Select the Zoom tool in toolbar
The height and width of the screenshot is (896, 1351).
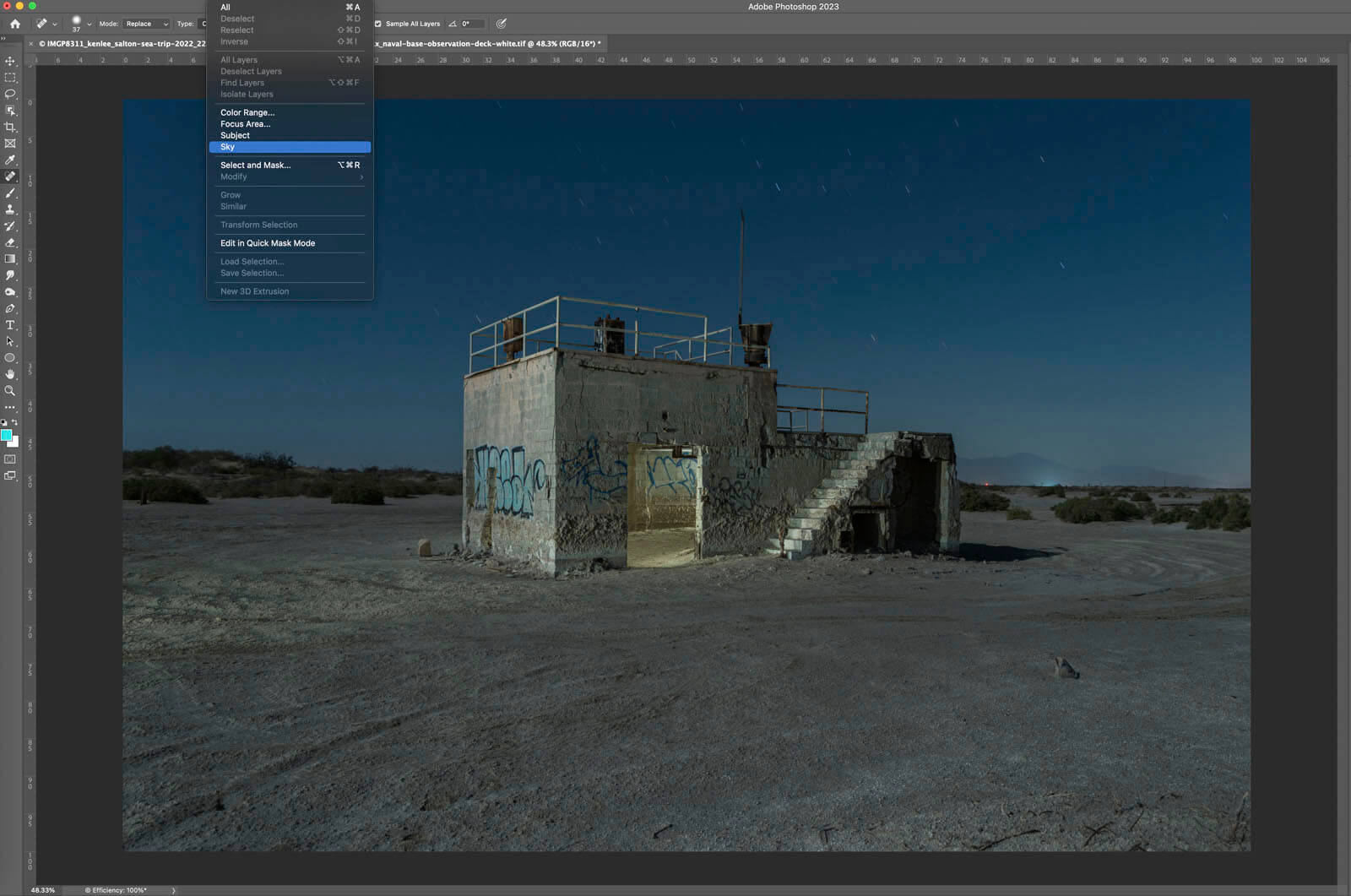coord(10,391)
